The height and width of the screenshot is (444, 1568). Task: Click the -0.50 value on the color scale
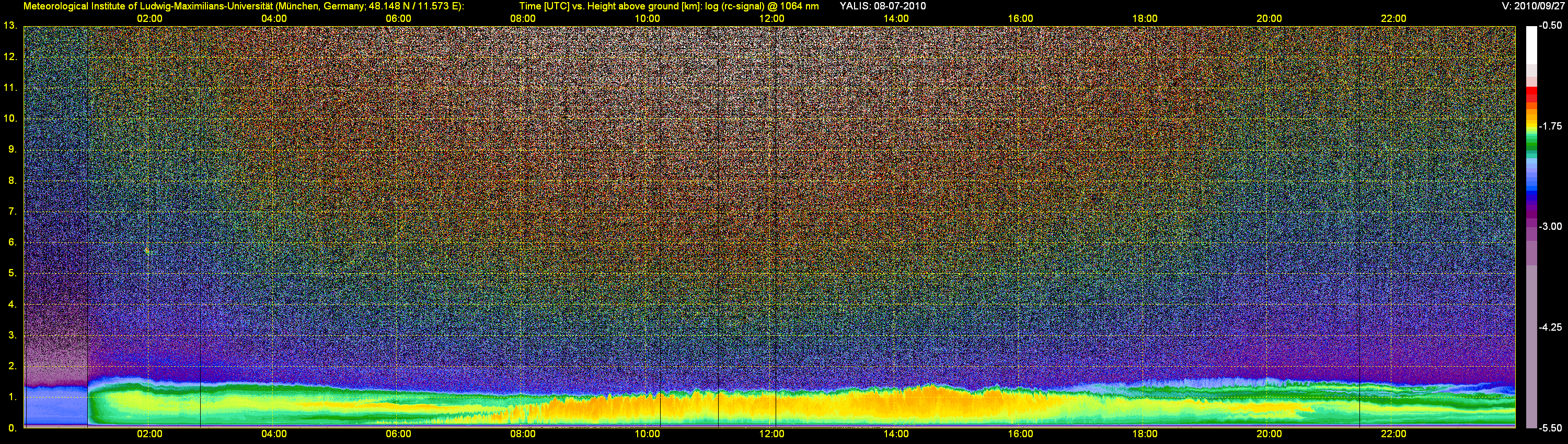[x=1550, y=26]
